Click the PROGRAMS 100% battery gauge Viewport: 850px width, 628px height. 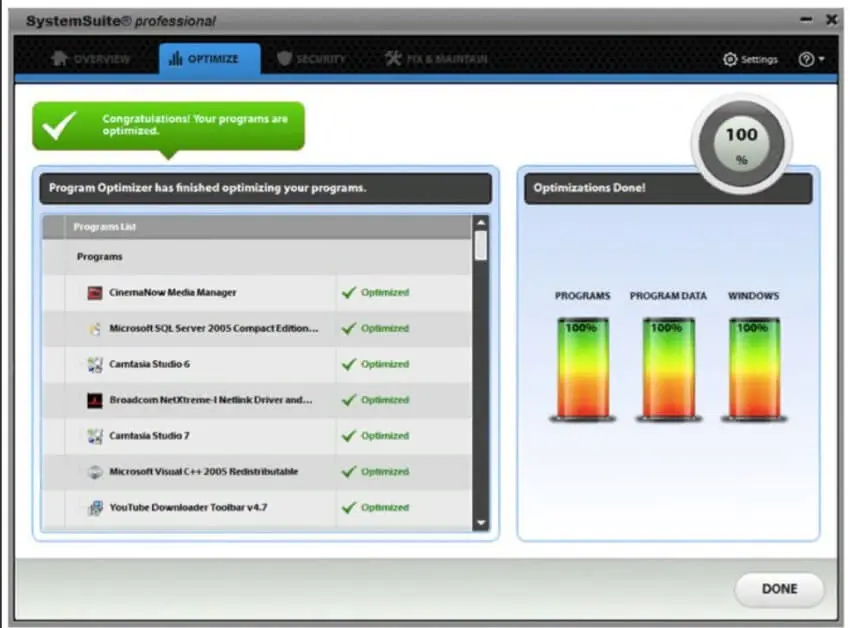coord(583,369)
